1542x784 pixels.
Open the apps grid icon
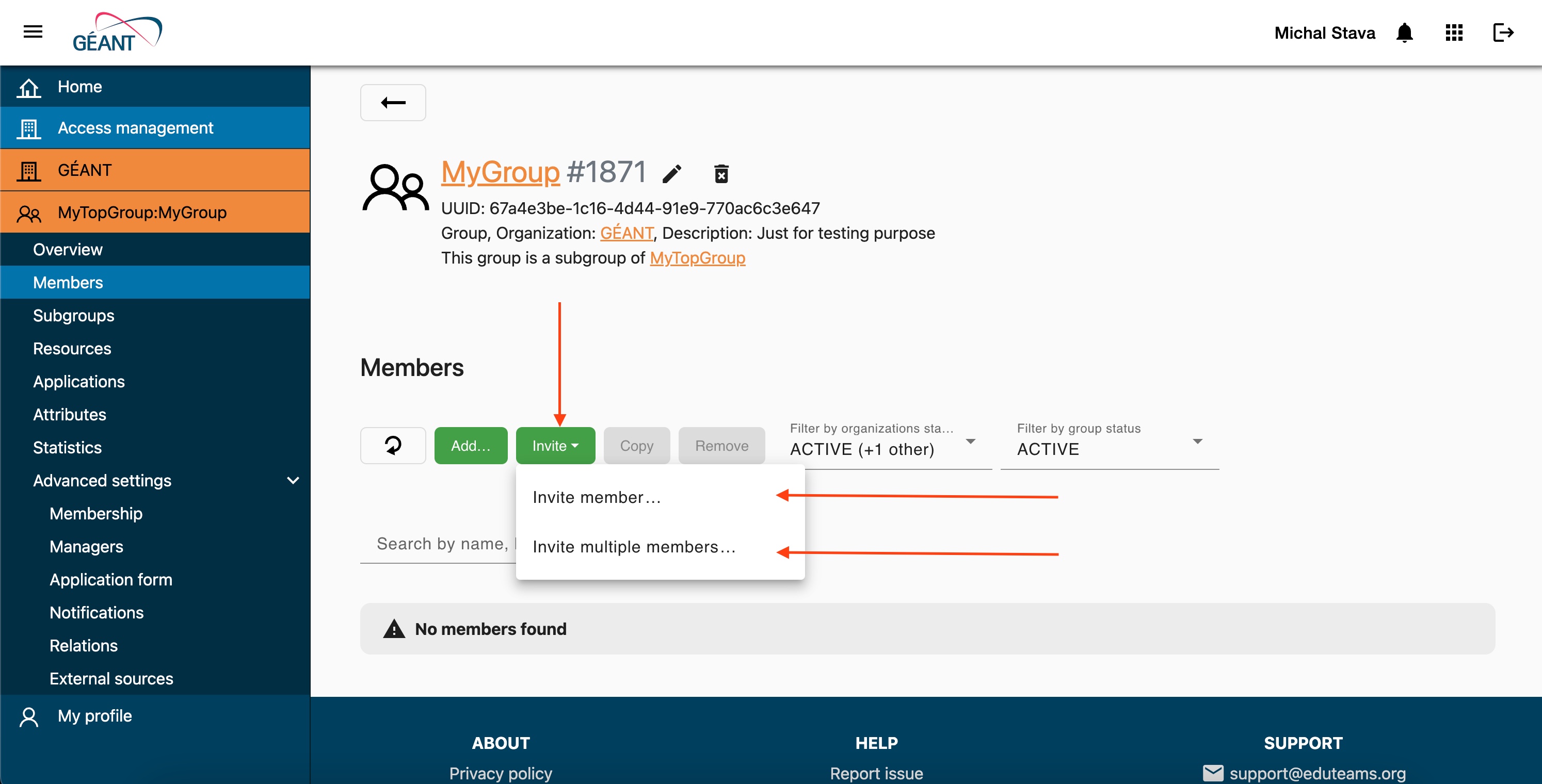click(1454, 32)
